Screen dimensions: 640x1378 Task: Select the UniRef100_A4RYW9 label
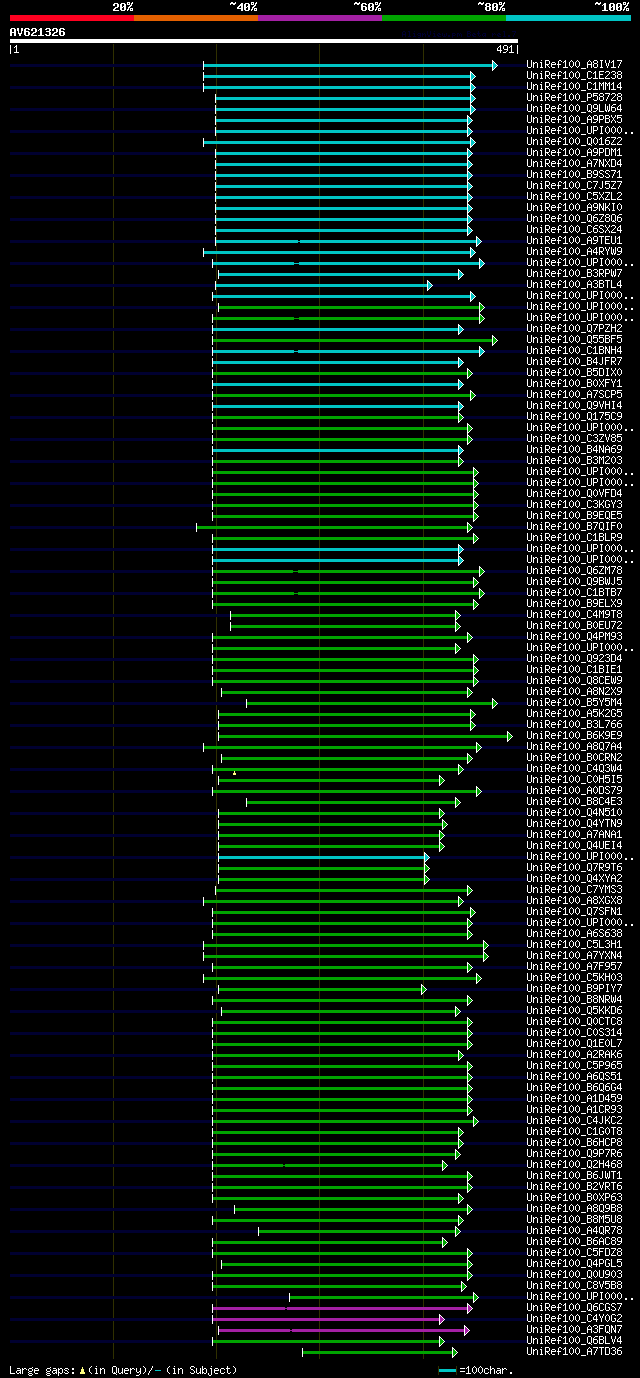coord(574,251)
